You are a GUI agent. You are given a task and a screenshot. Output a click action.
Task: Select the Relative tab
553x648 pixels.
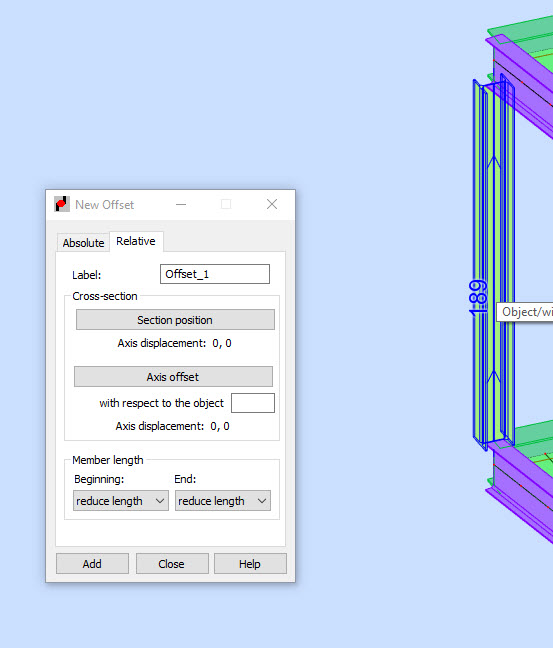pyautogui.click(x=136, y=241)
